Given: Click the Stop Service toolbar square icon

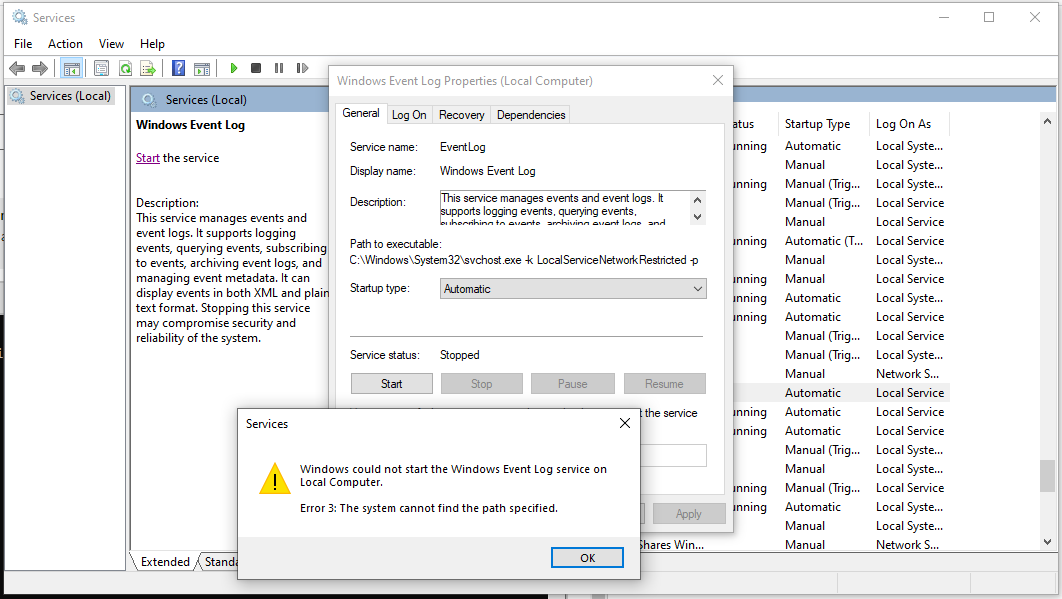Looking at the screenshot, I should pos(256,68).
